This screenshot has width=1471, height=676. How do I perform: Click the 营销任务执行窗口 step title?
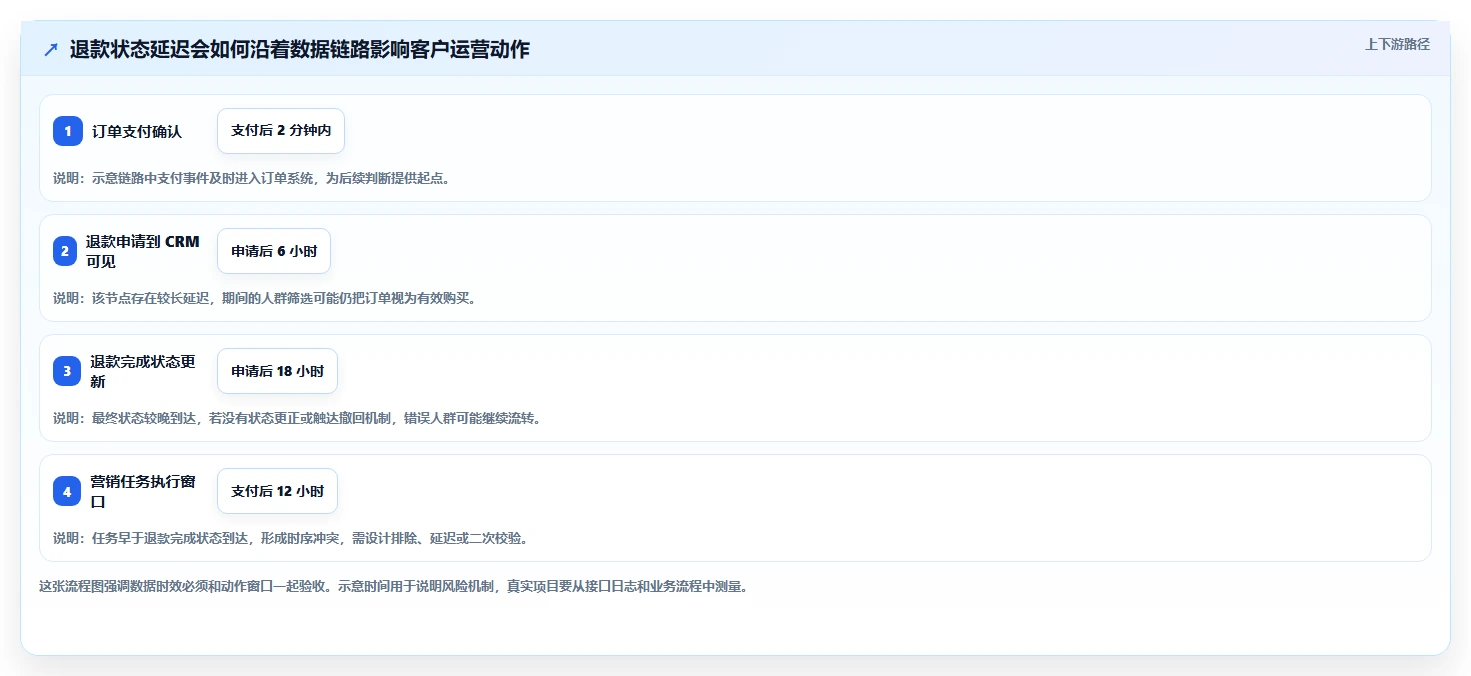coord(143,491)
